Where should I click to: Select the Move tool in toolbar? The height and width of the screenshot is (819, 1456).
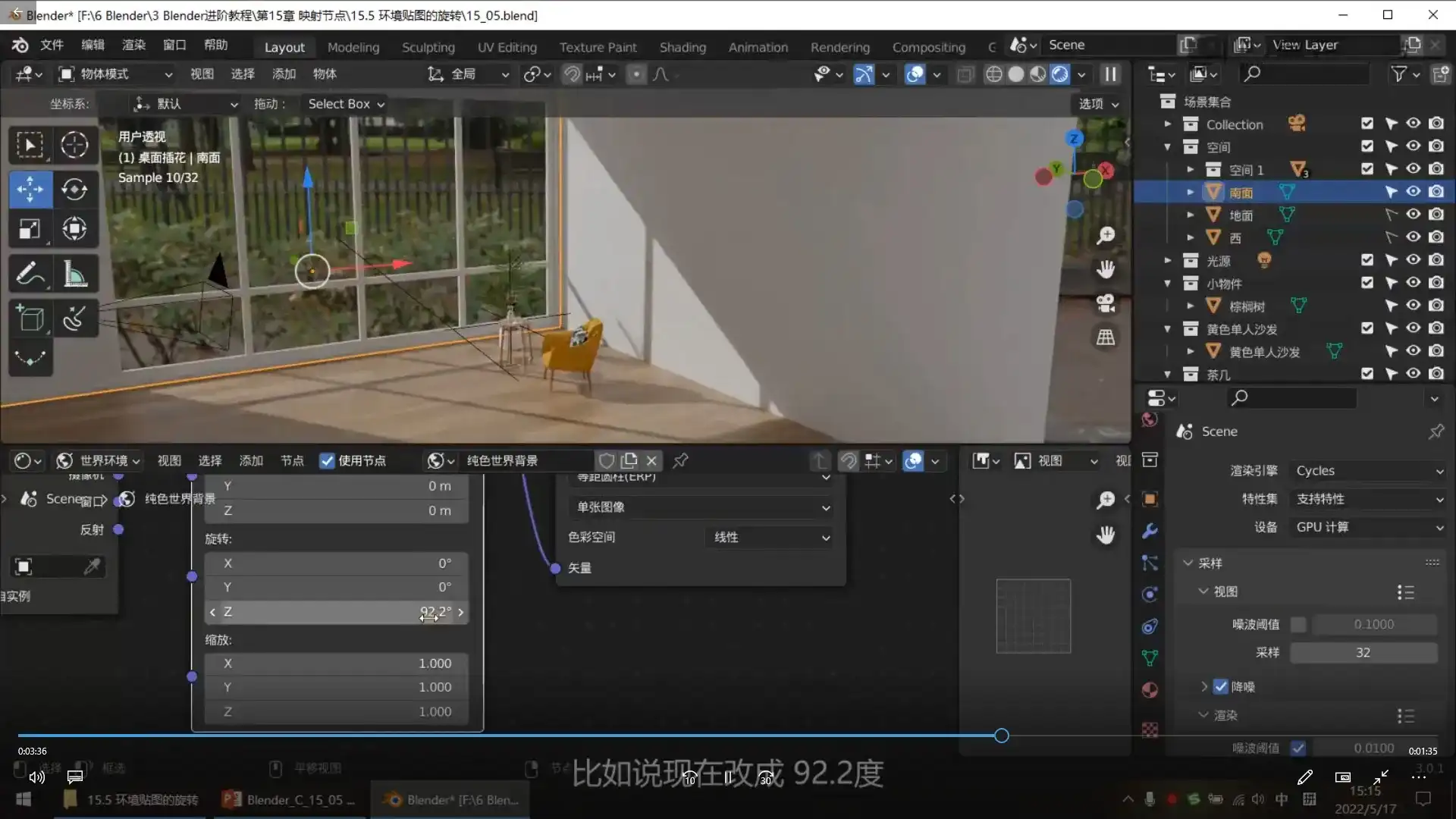coord(30,189)
